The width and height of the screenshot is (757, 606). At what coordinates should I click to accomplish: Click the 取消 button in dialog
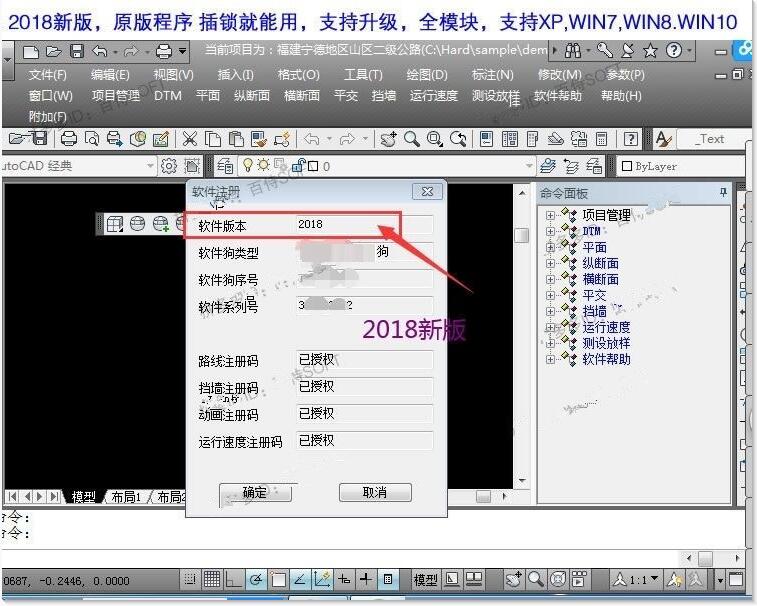point(375,493)
